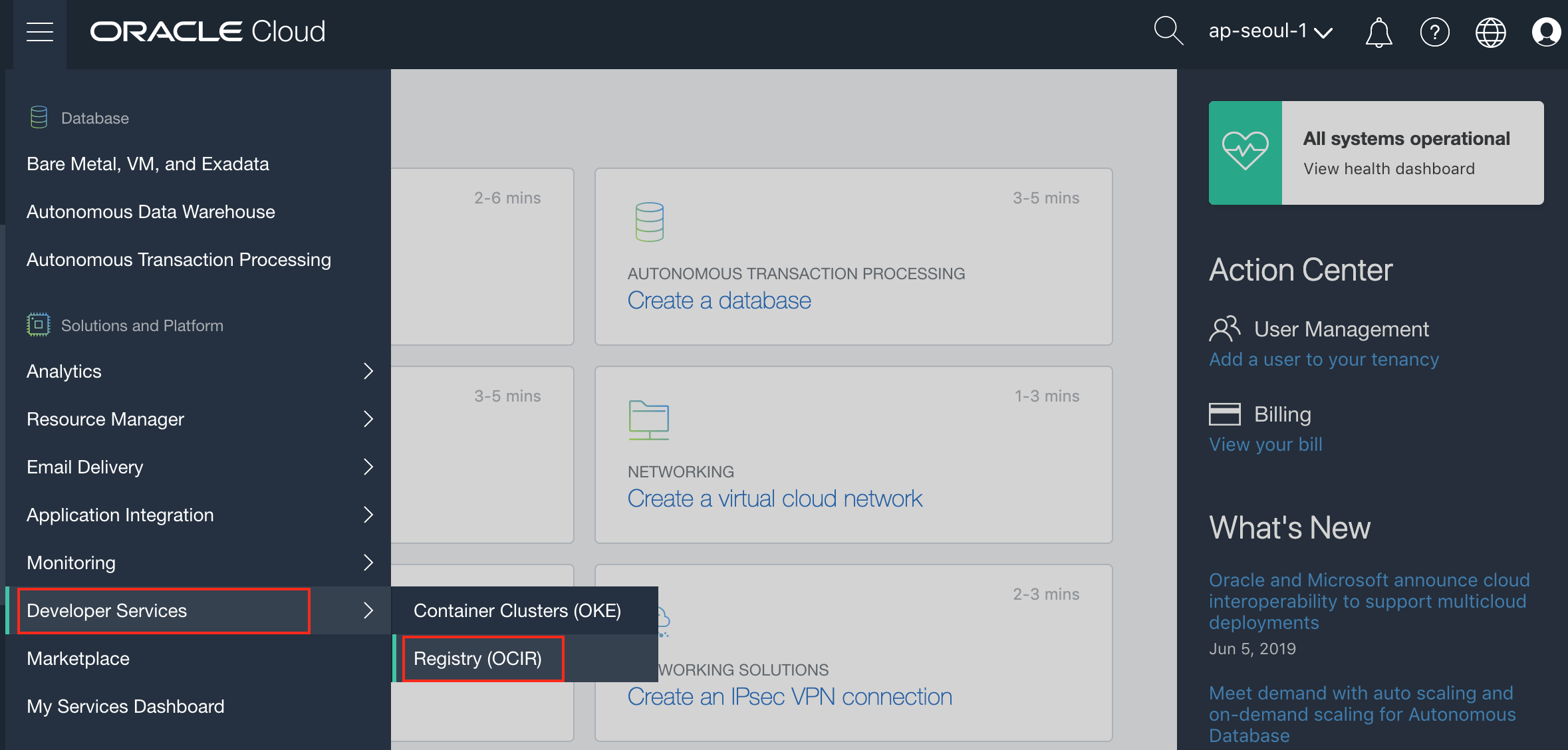Expand the Resource Manager submenu chevron
Viewport: 1568px width, 750px height.
pyautogui.click(x=368, y=419)
